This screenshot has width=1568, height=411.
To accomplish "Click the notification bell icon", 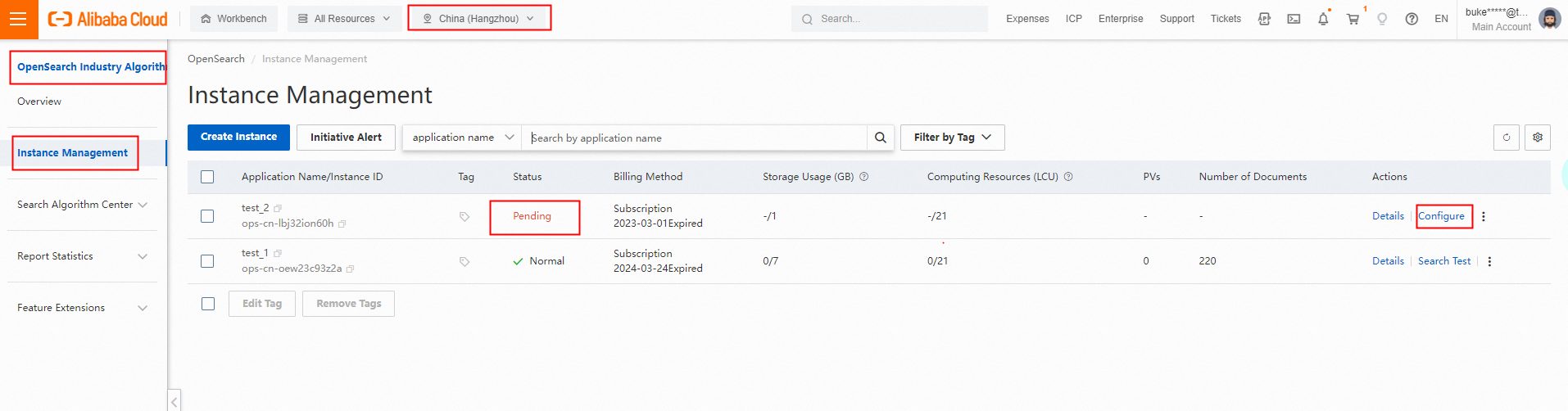I will (x=1323, y=19).
